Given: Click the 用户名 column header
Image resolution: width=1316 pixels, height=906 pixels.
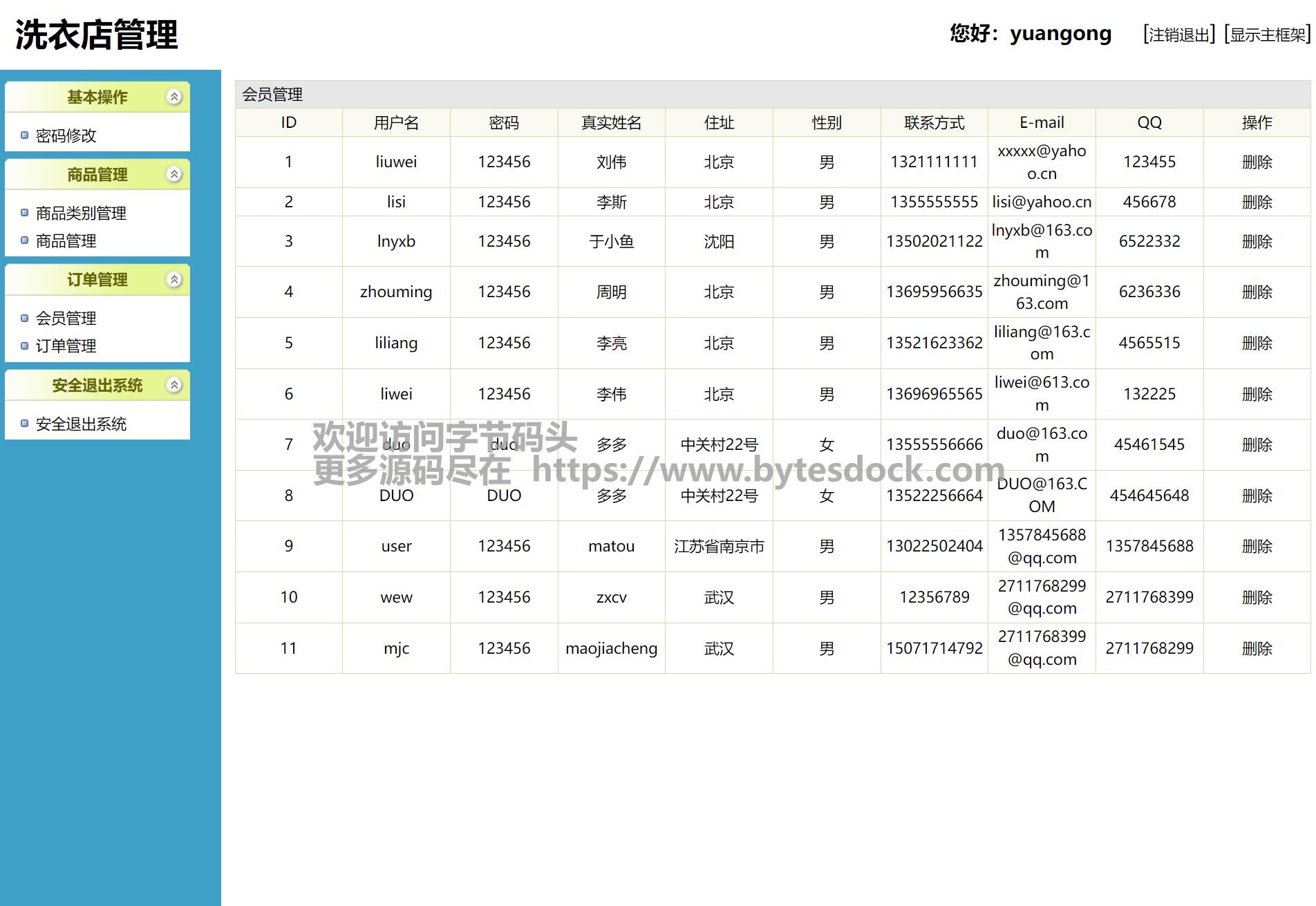Looking at the screenshot, I should (396, 122).
